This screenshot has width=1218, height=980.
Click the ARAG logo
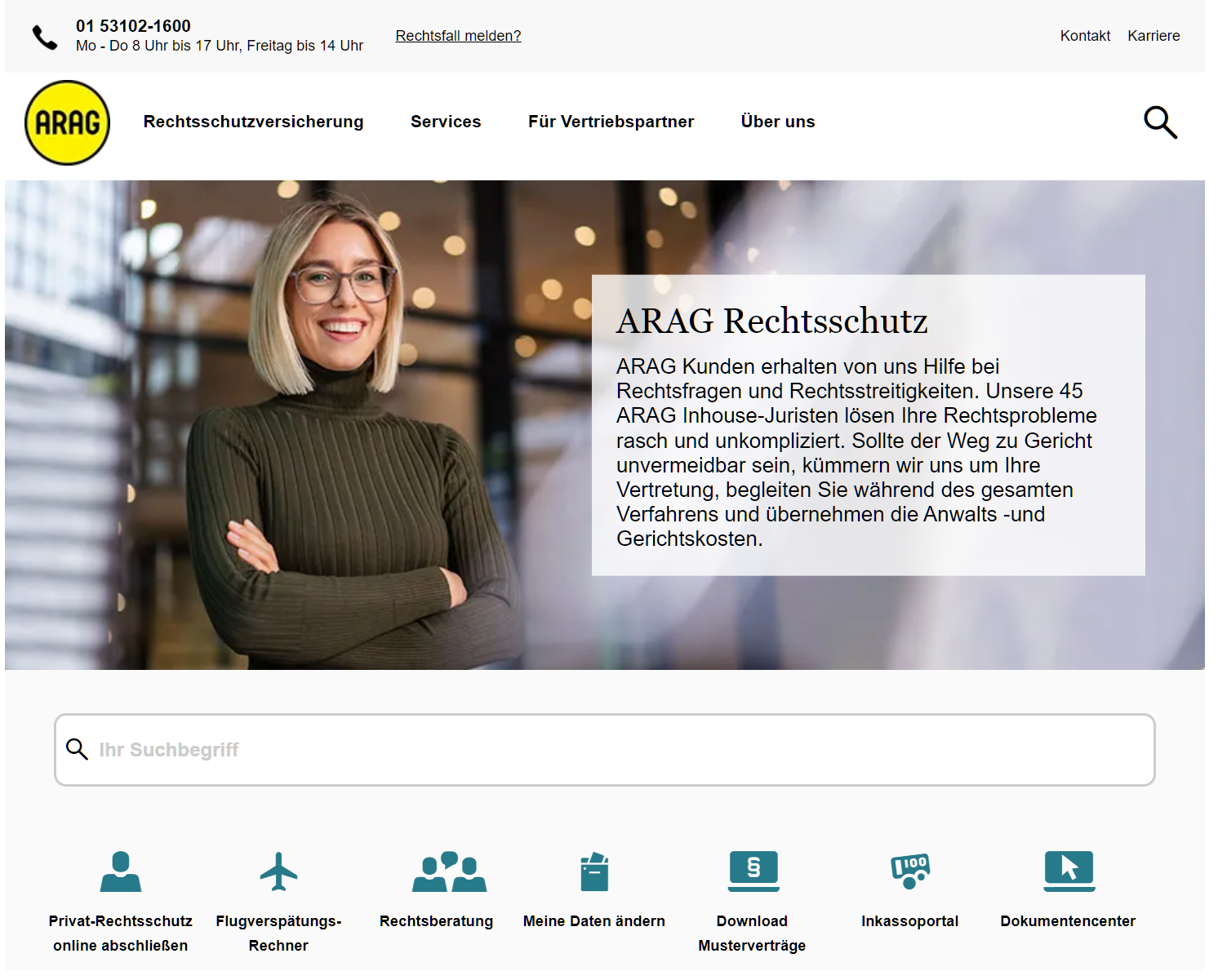point(68,122)
